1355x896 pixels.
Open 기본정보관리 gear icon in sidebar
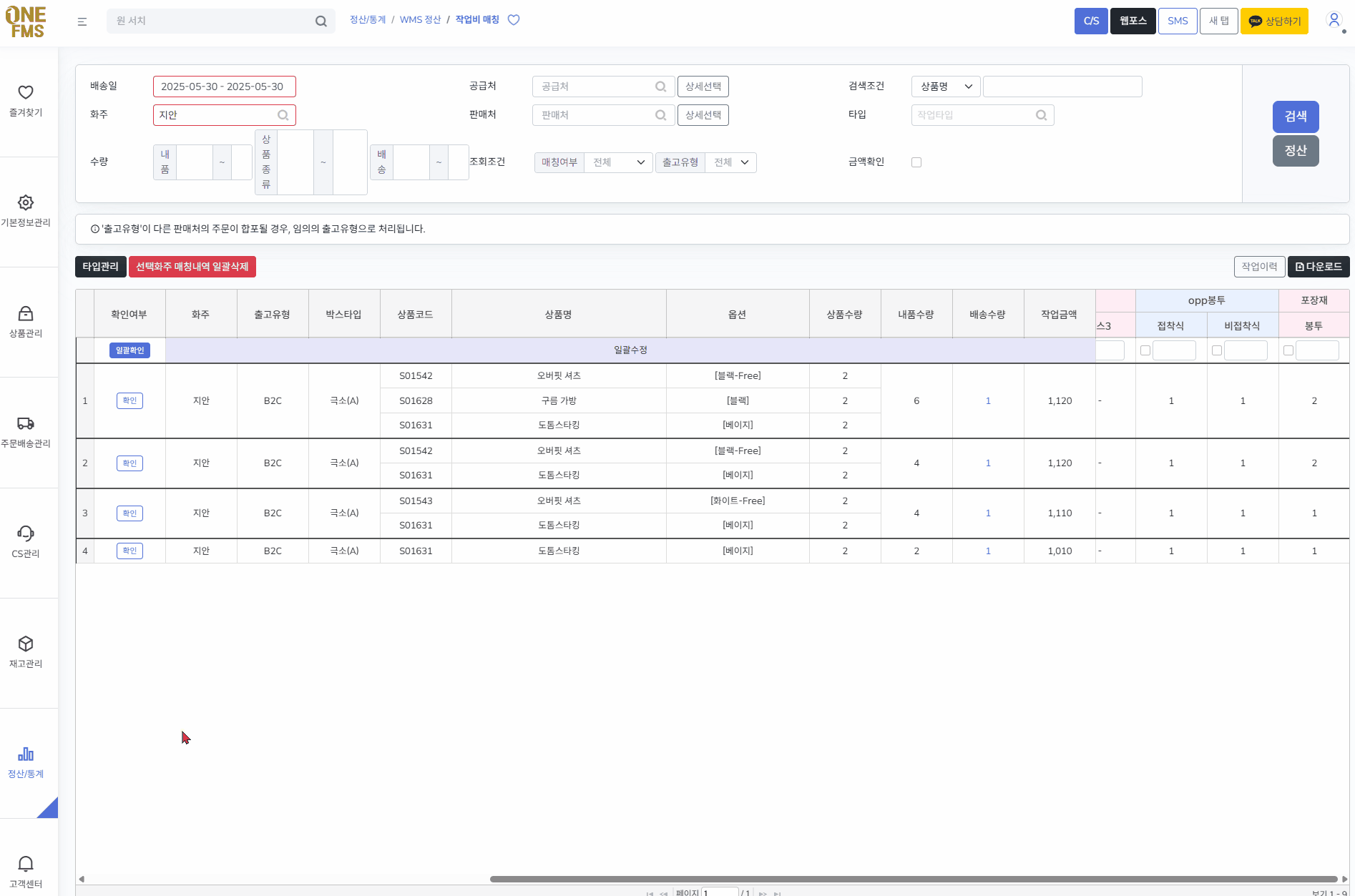tap(26, 202)
